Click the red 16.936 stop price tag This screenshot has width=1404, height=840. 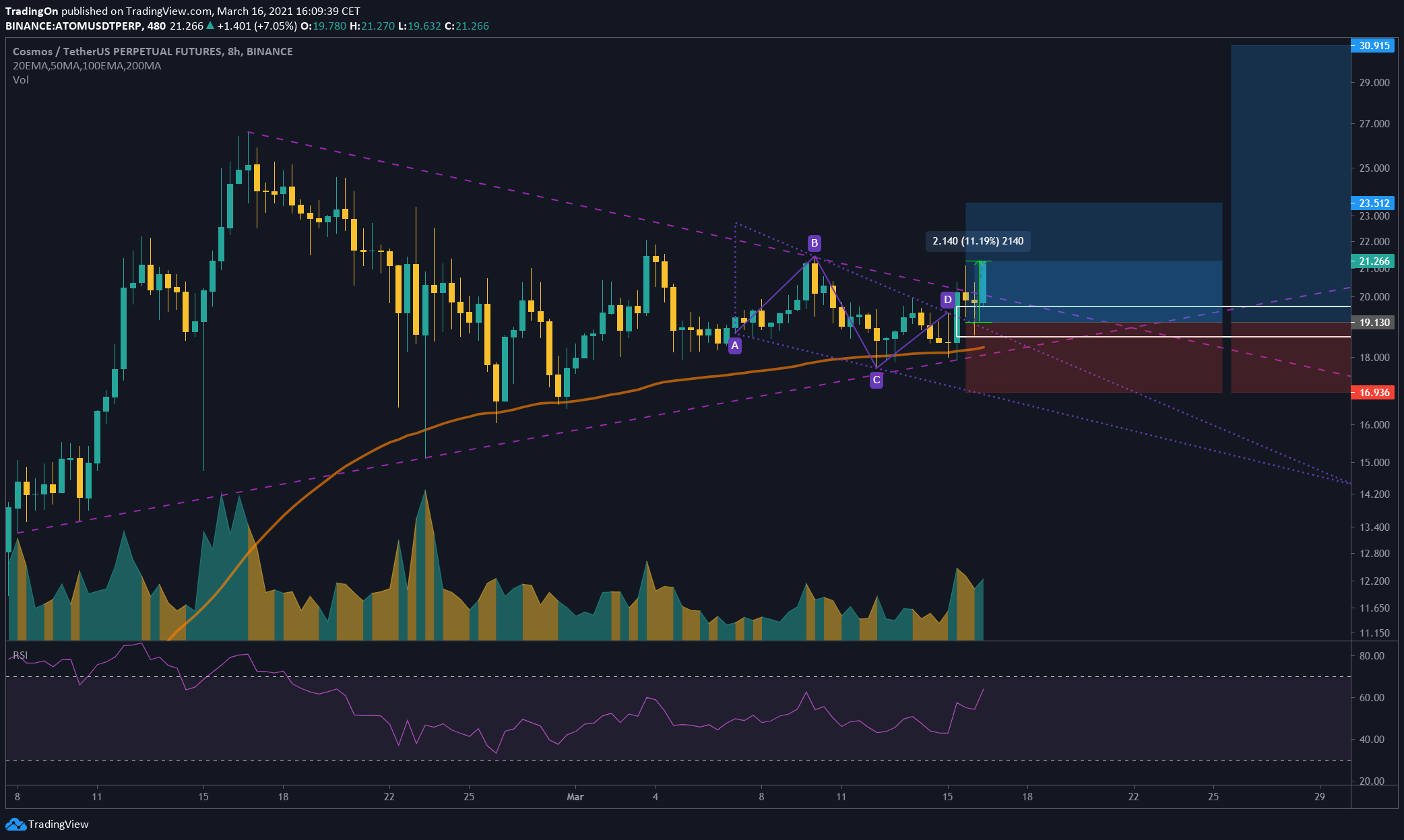pos(1373,393)
